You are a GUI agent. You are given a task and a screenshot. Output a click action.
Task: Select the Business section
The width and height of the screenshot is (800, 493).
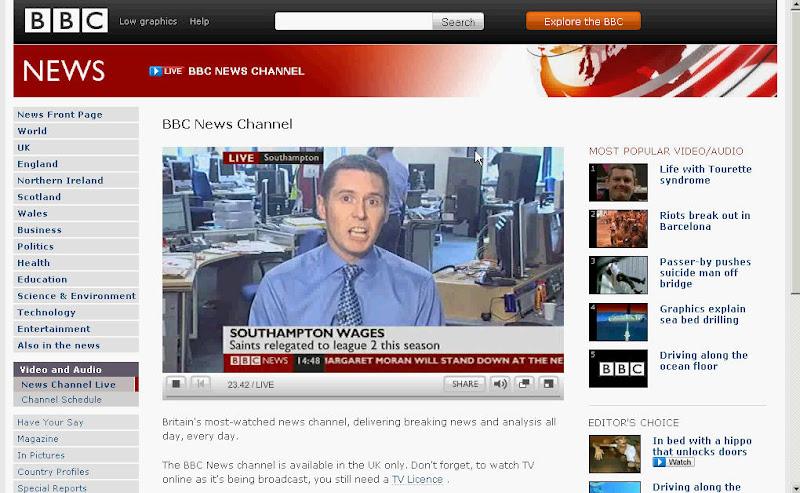(76, 230)
